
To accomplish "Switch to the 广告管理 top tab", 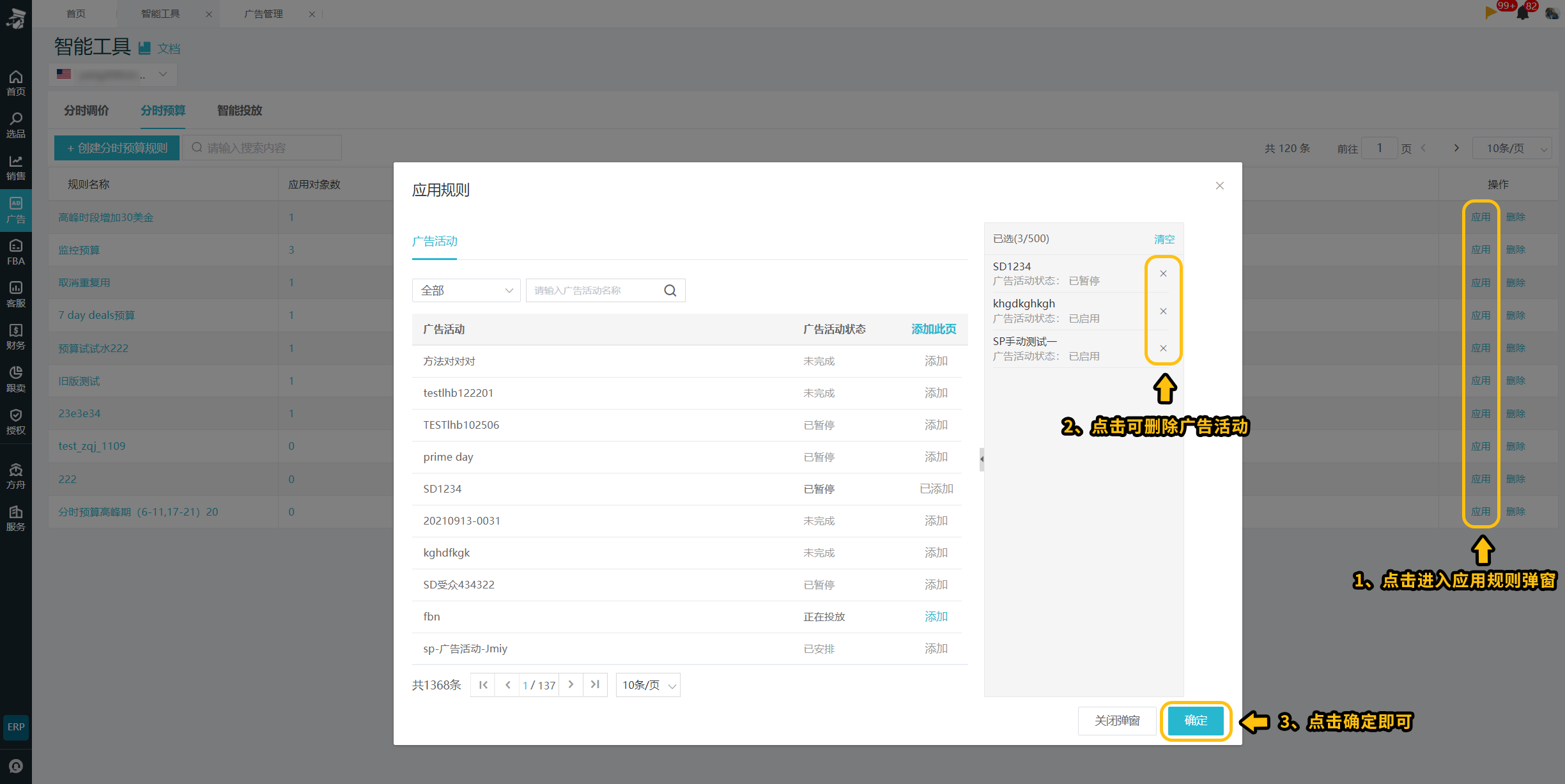I will [263, 14].
